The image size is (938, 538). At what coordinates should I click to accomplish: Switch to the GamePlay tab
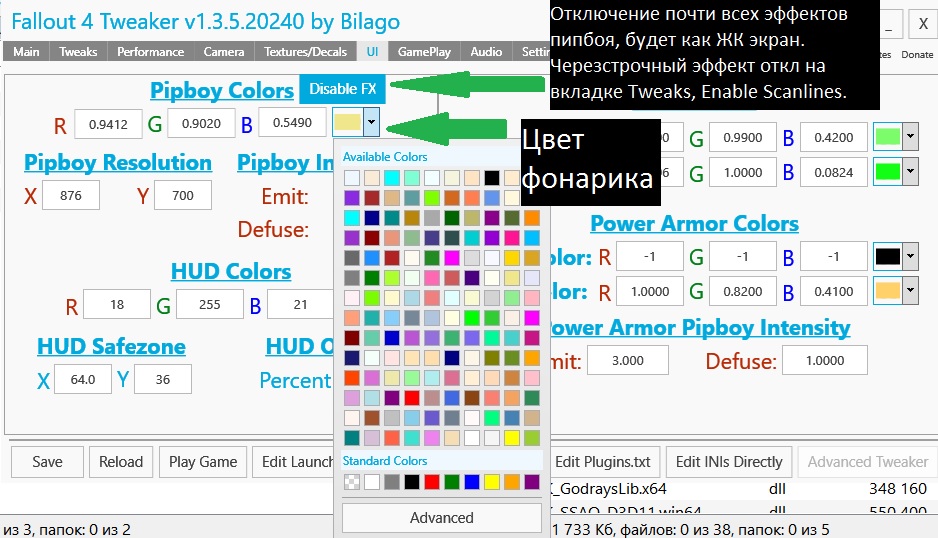[x=424, y=51]
